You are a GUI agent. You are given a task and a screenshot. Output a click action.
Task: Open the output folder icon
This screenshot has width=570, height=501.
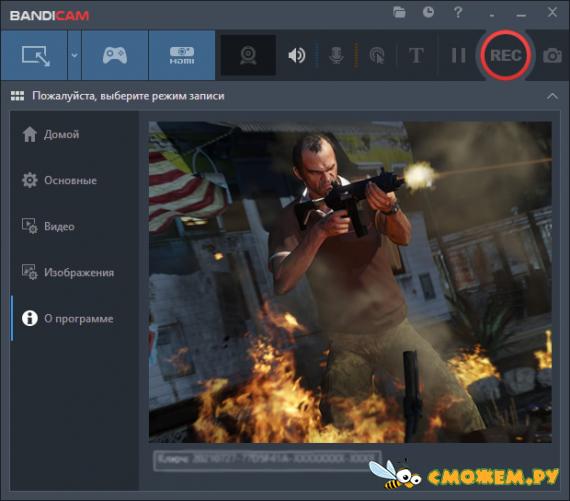point(399,12)
